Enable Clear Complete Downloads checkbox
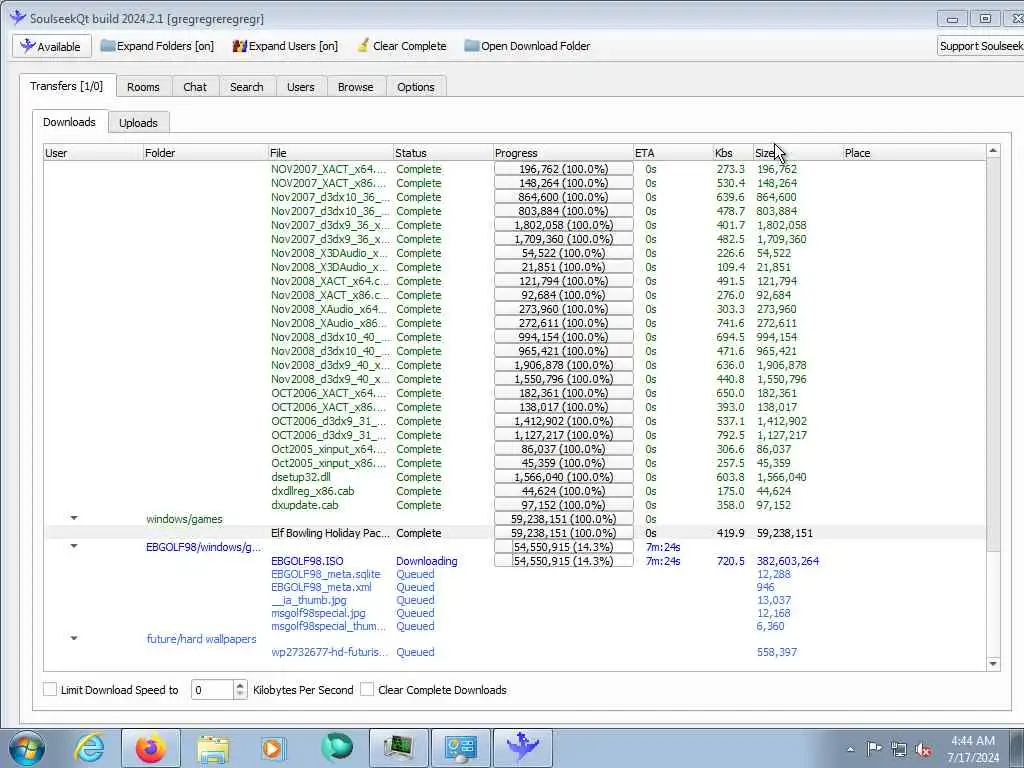 point(367,689)
